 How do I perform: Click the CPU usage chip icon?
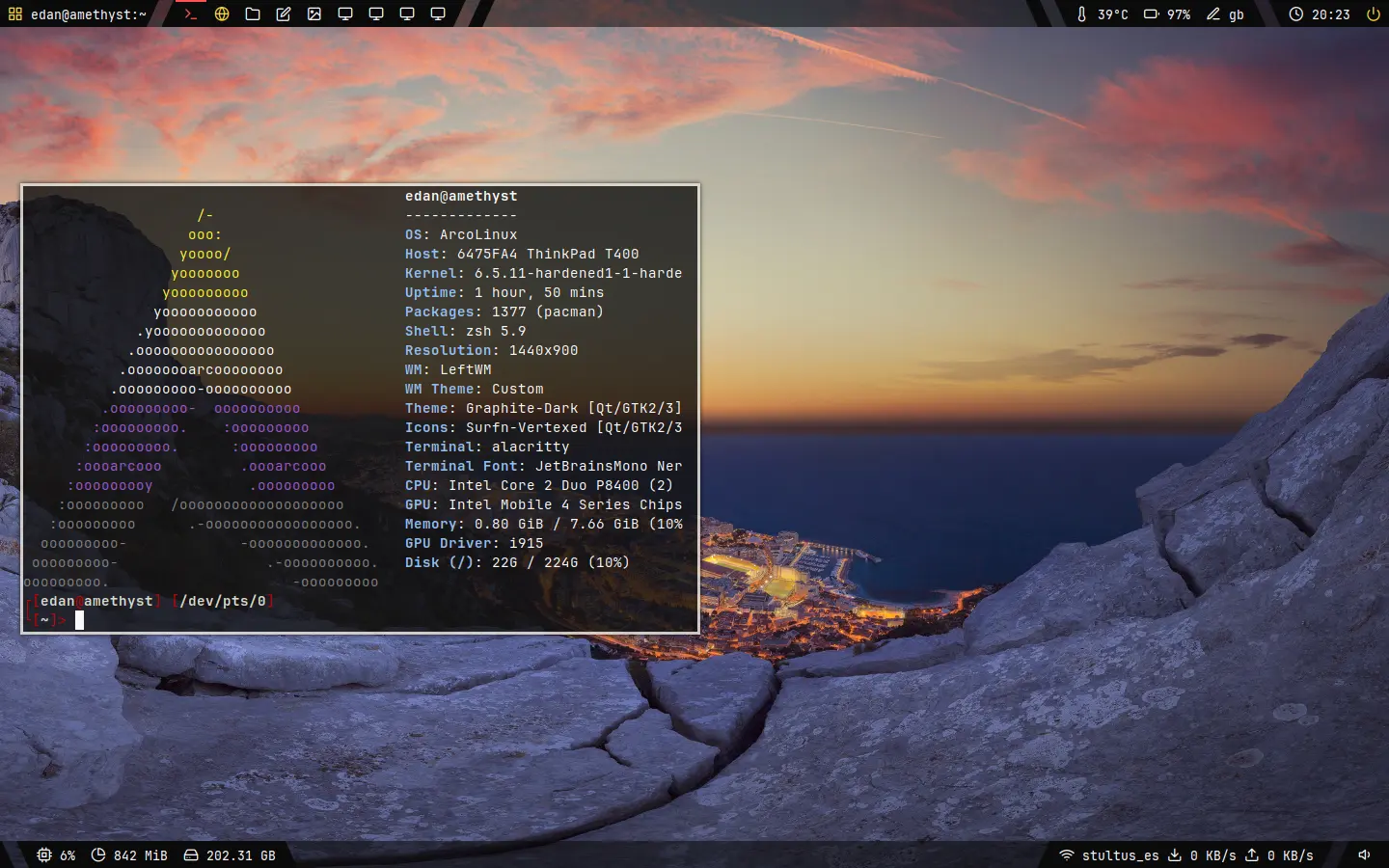(x=44, y=854)
